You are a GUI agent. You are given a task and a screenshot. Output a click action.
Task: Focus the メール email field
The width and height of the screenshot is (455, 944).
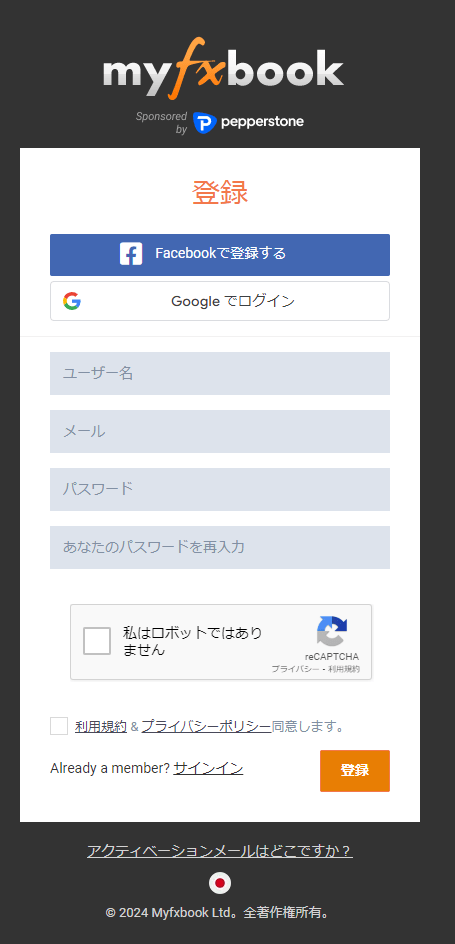coord(220,431)
